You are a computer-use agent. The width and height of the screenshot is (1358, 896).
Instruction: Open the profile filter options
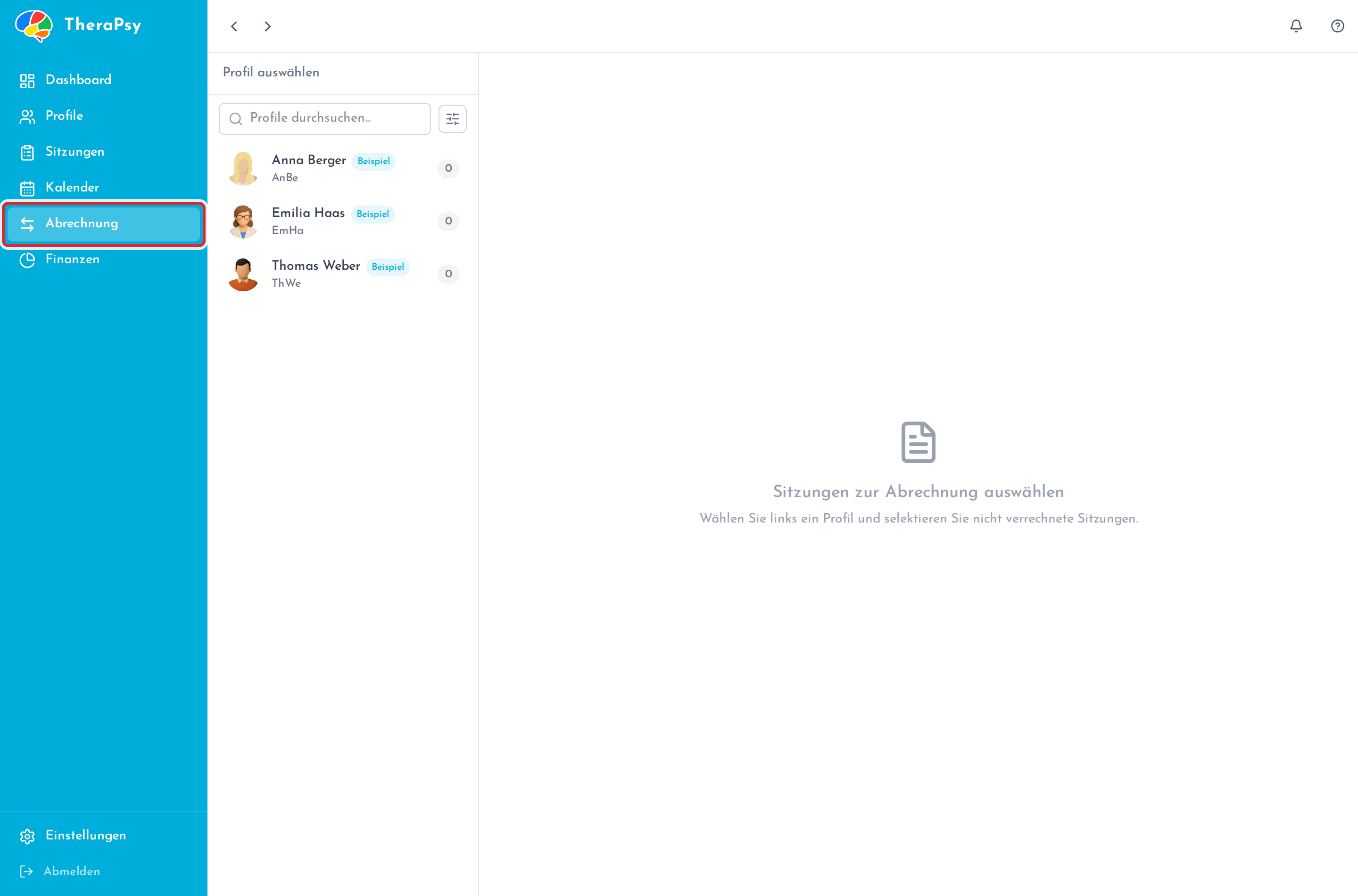453,119
